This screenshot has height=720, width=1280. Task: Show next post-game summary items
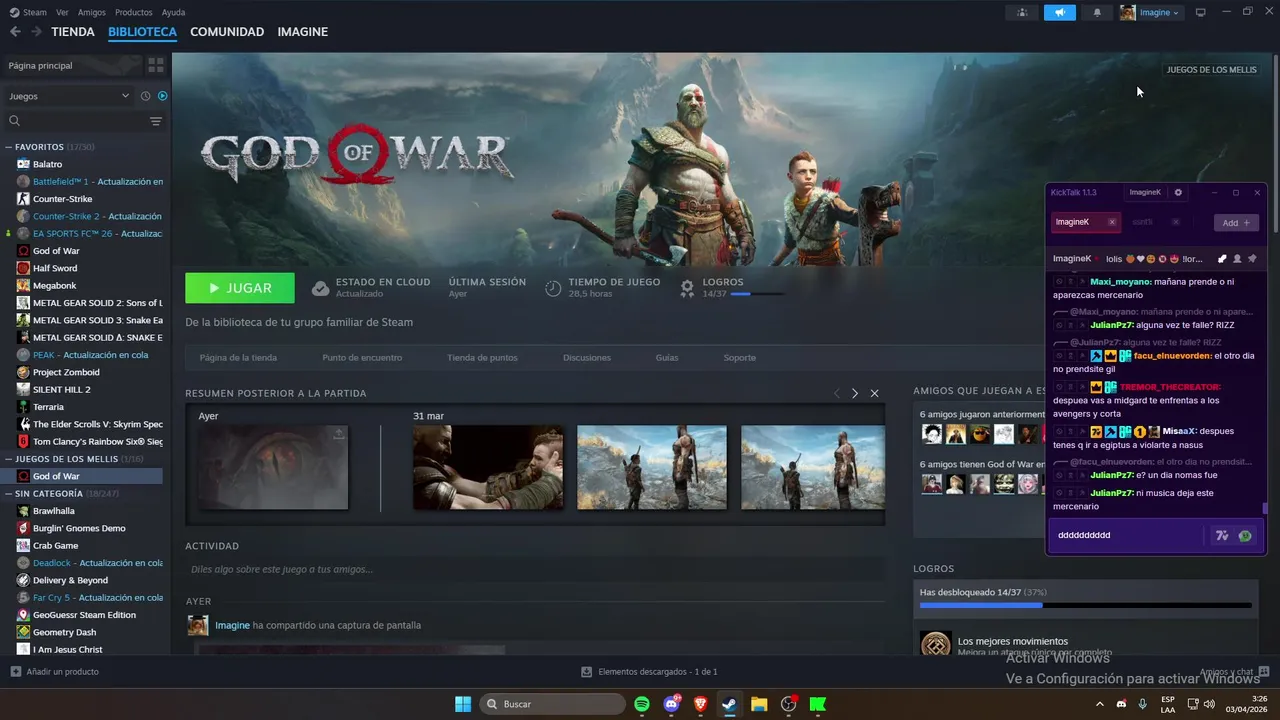[x=854, y=393]
